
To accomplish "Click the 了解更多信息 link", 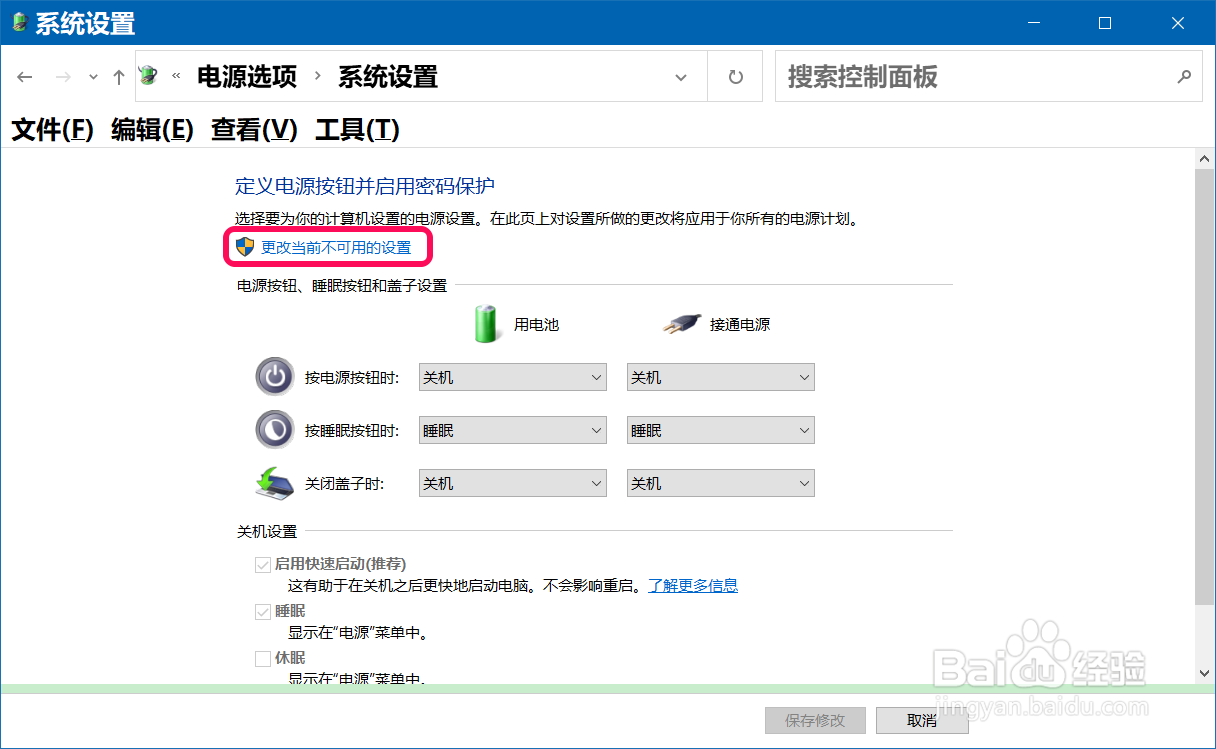I will tap(693, 585).
